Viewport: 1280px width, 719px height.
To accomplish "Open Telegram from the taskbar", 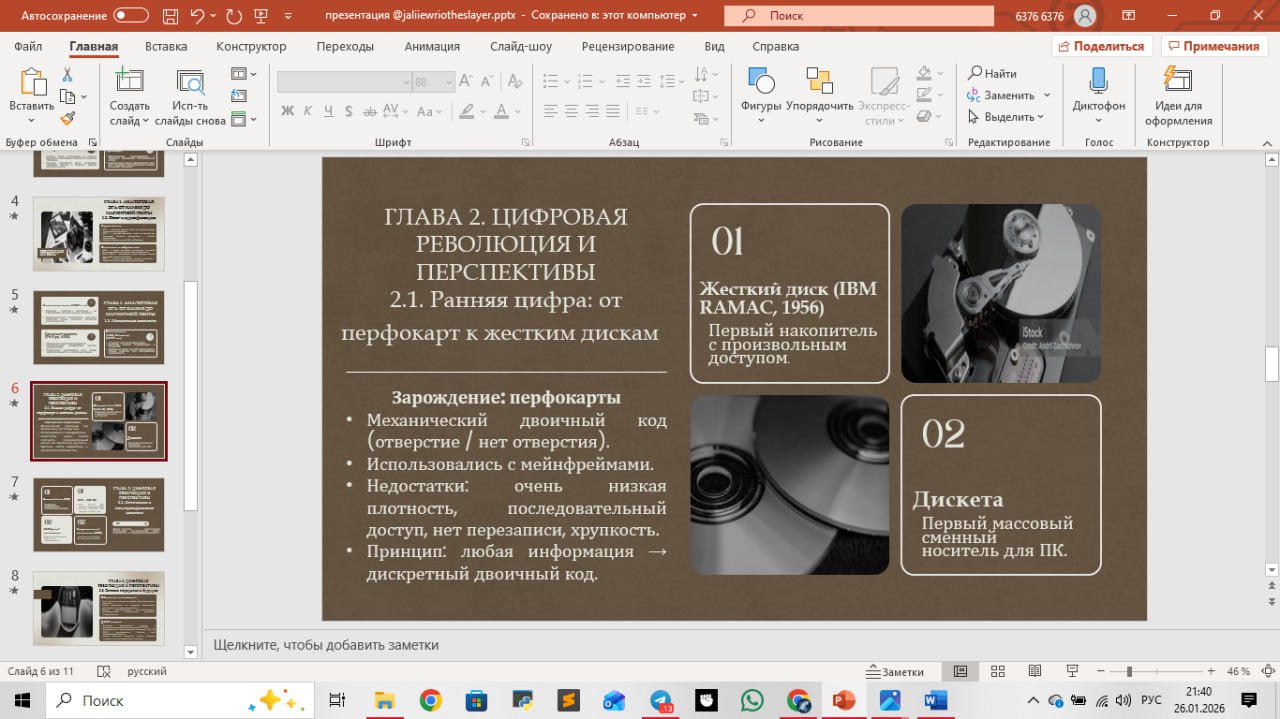I will point(660,701).
